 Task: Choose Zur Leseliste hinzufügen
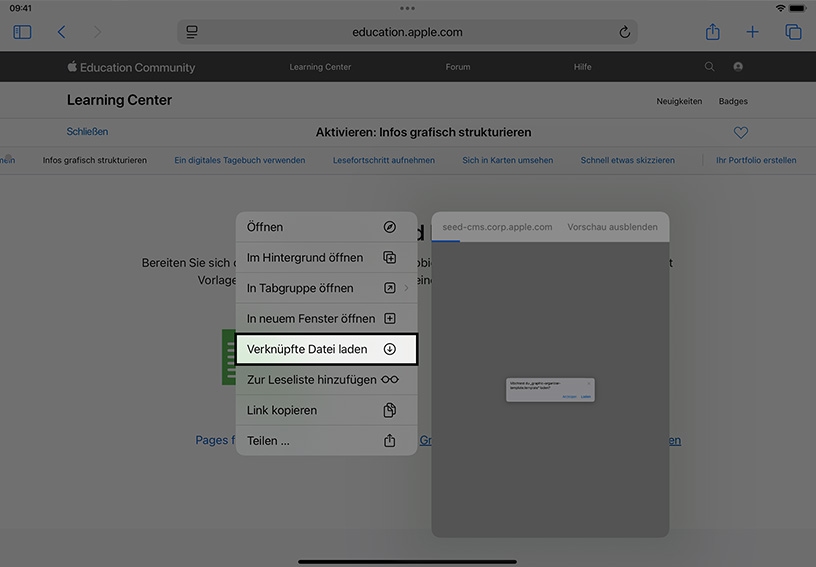click(326, 380)
